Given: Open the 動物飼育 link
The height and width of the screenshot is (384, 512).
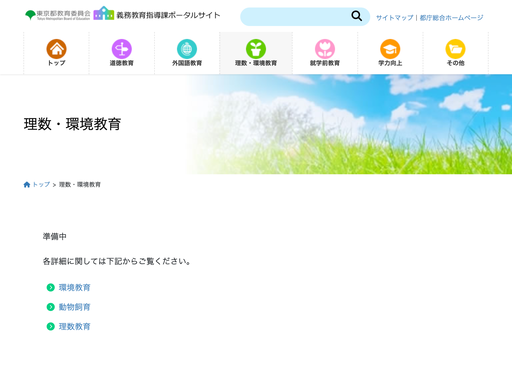Looking at the screenshot, I should (x=75, y=307).
